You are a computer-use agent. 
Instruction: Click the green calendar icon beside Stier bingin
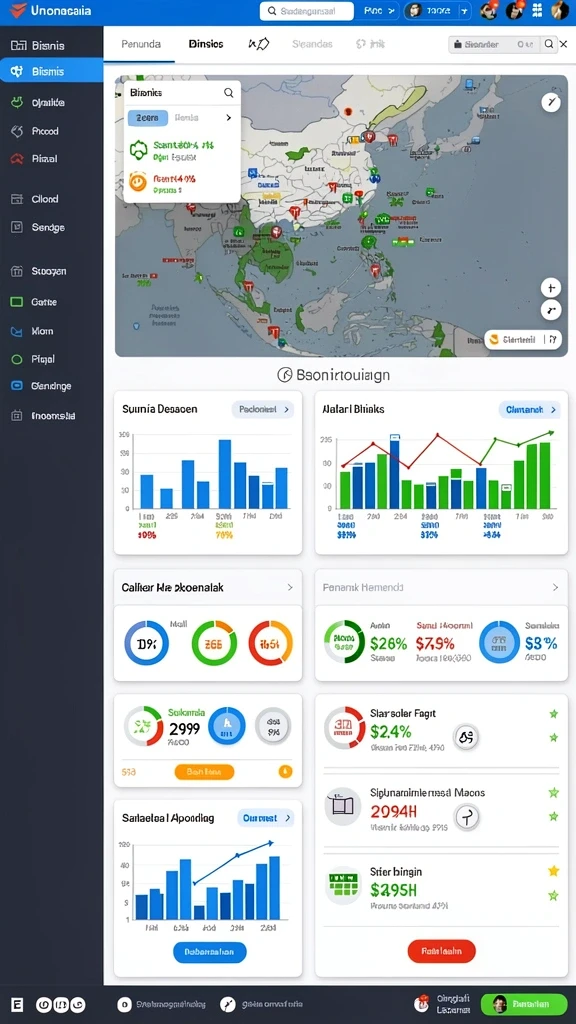pos(343,886)
